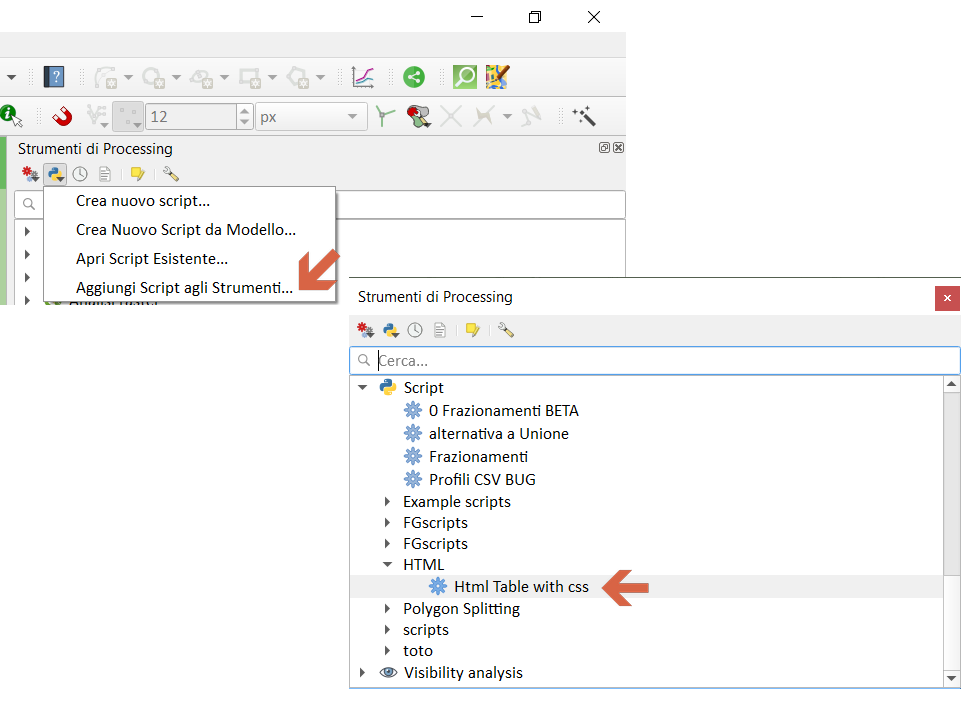This screenshot has height=701, width=964.
Task: Expand the Visibility analysis provider
Action: click(363, 673)
